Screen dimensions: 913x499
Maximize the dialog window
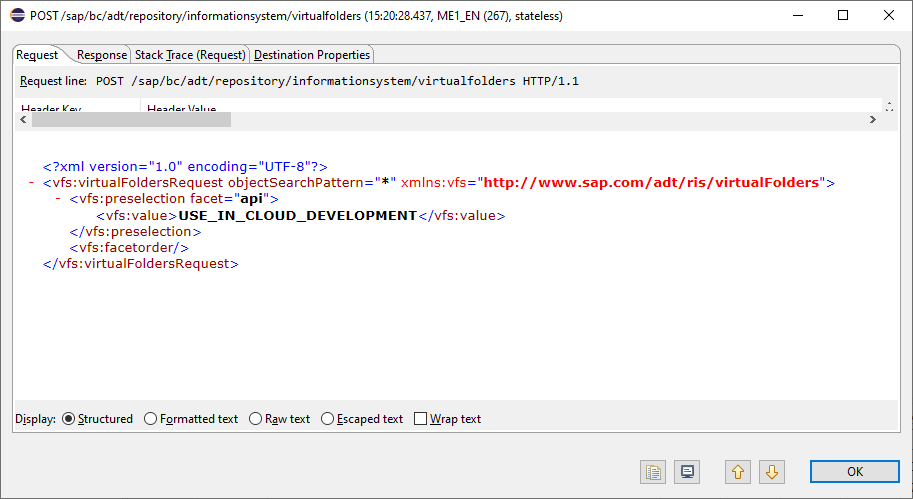(843, 16)
